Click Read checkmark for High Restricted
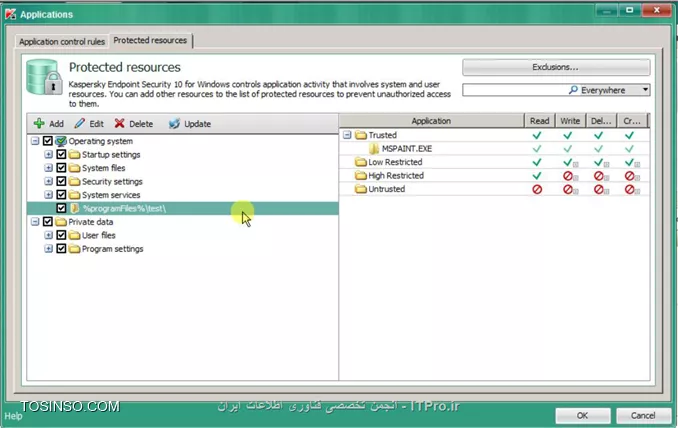The image size is (678, 428). pos(537,176)
